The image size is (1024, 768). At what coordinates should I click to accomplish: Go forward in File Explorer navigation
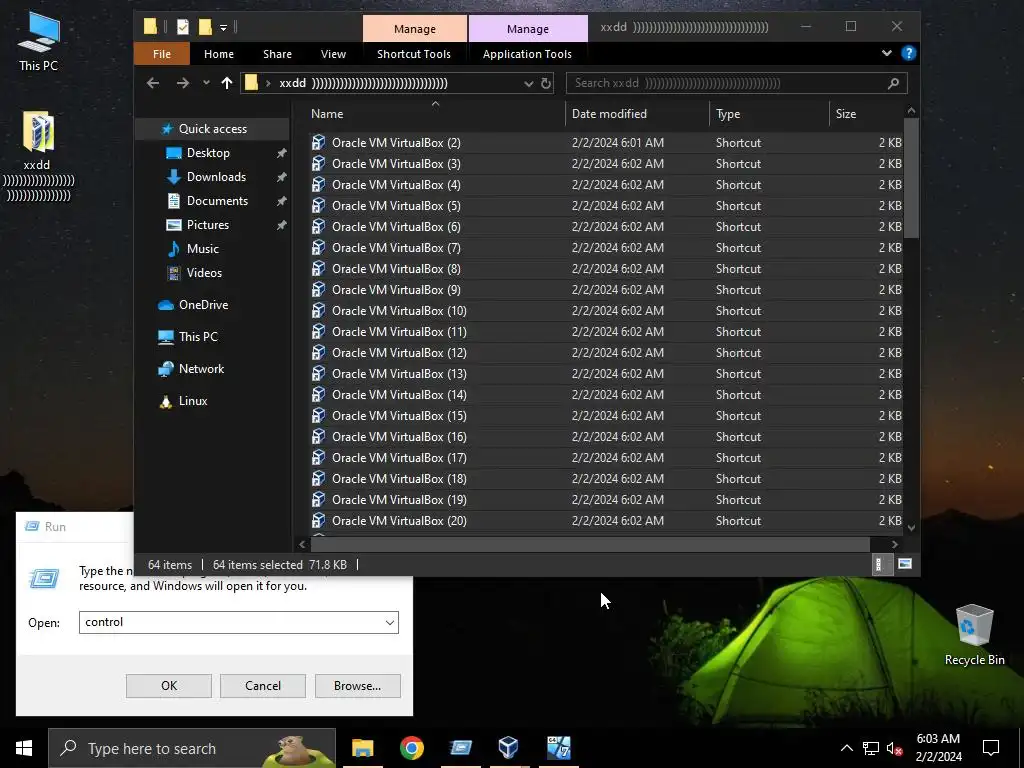pos(183,83)
